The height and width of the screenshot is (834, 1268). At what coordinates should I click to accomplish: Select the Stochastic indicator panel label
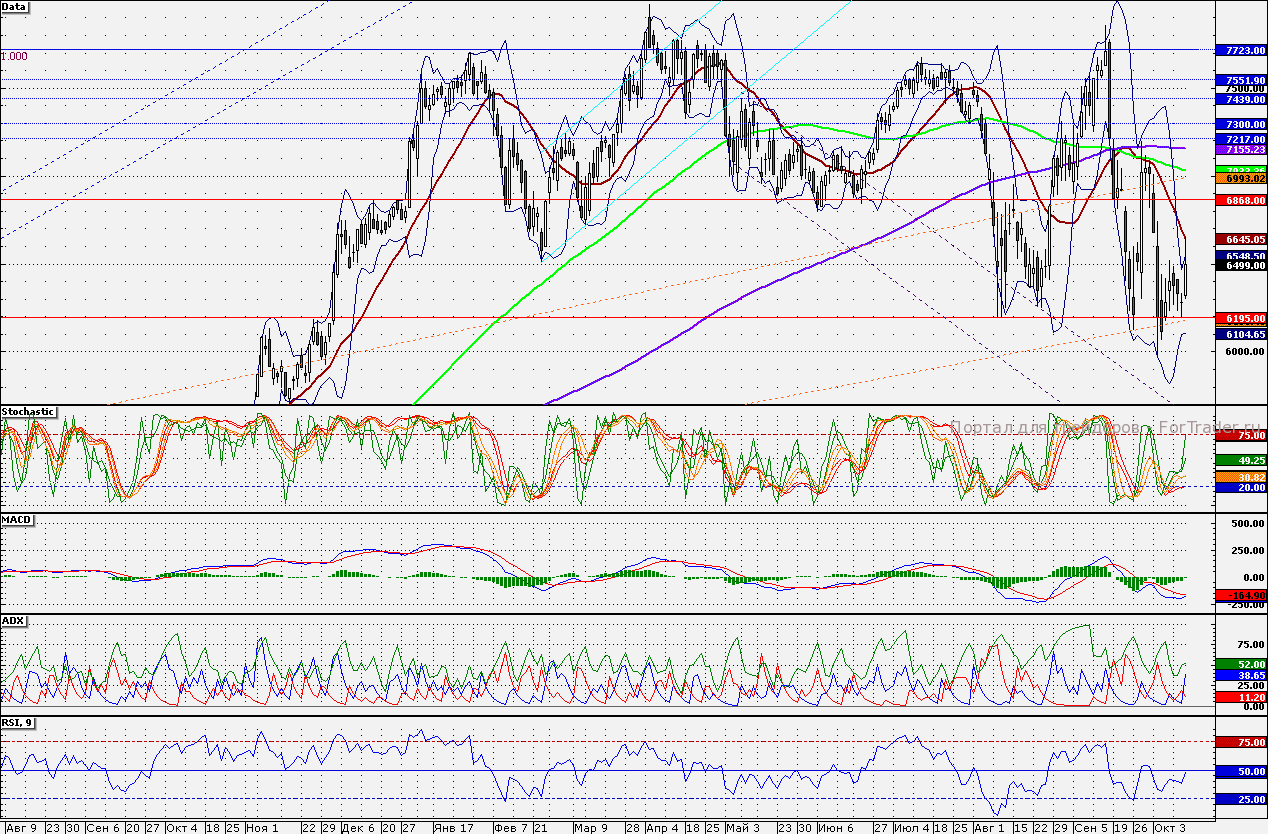point(28,412)
